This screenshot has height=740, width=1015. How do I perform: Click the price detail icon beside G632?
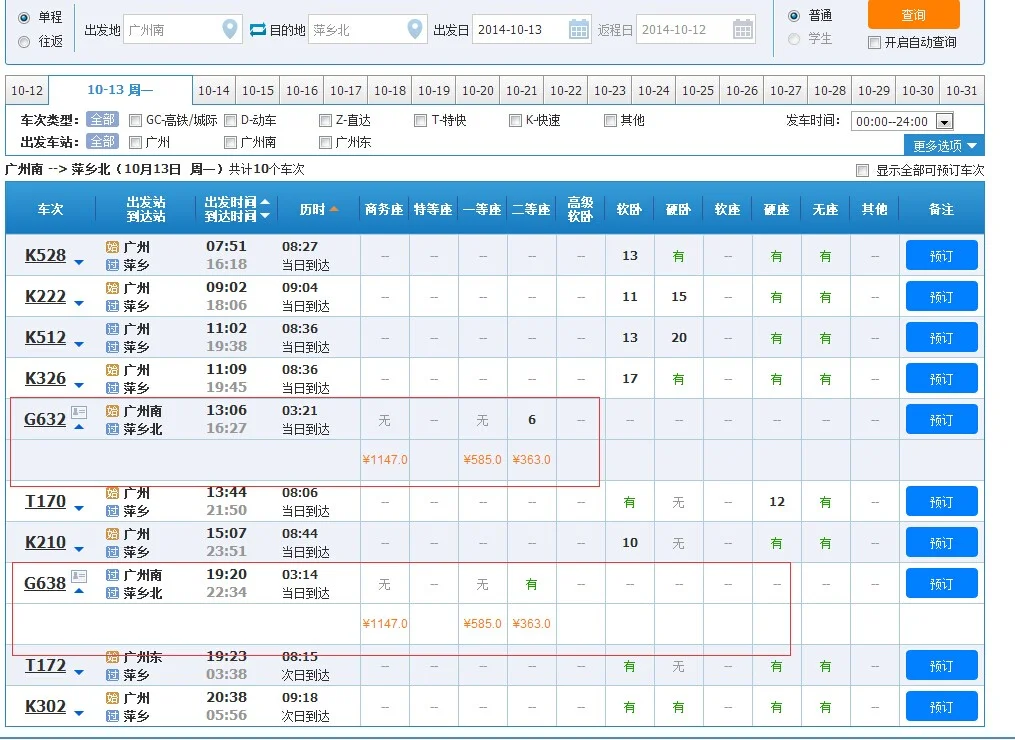(x=78, y=411)
